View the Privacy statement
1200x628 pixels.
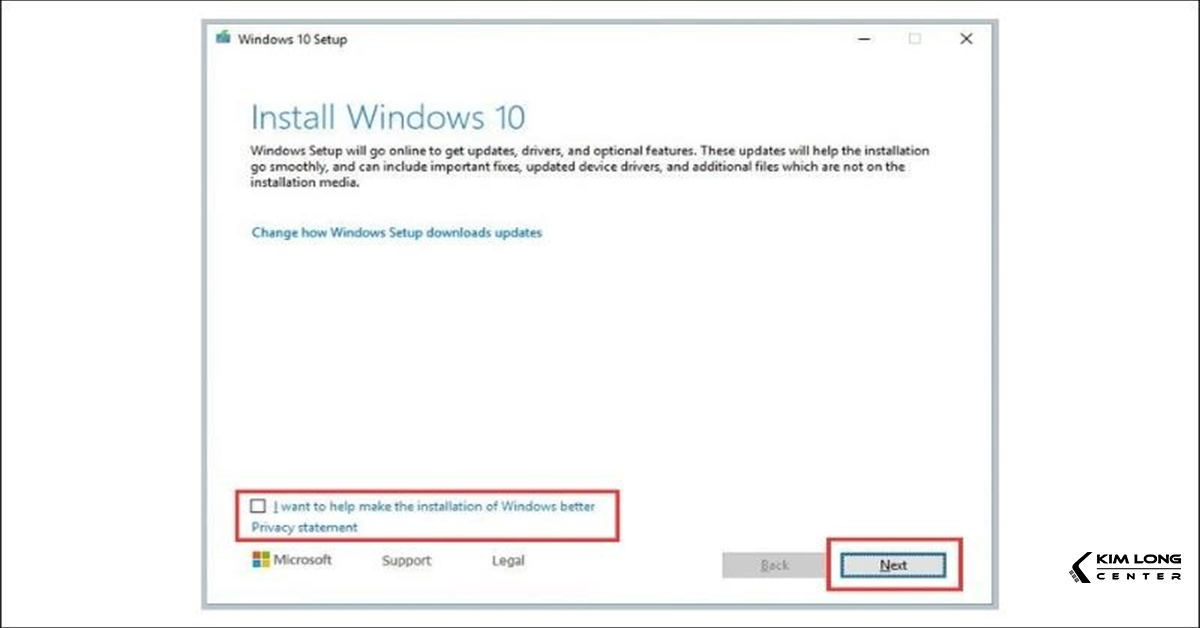(305, 527)
